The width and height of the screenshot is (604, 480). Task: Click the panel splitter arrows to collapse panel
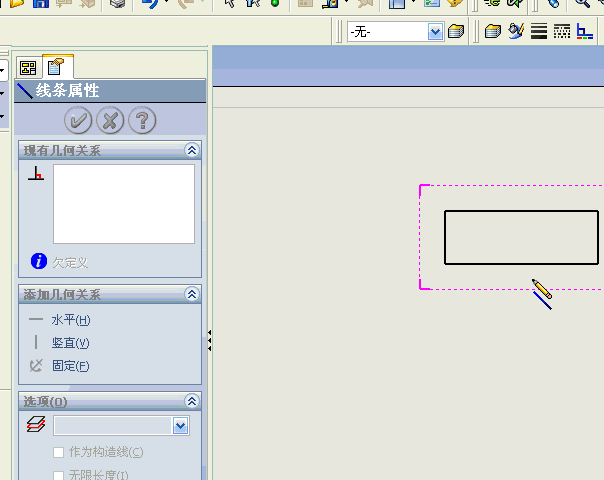pos(209,341)
